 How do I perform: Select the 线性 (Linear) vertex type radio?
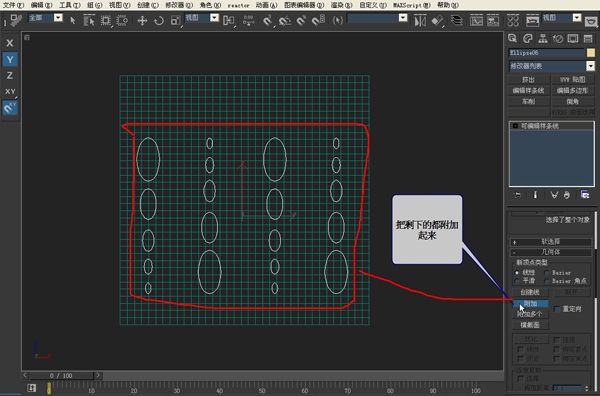(517, 272)
